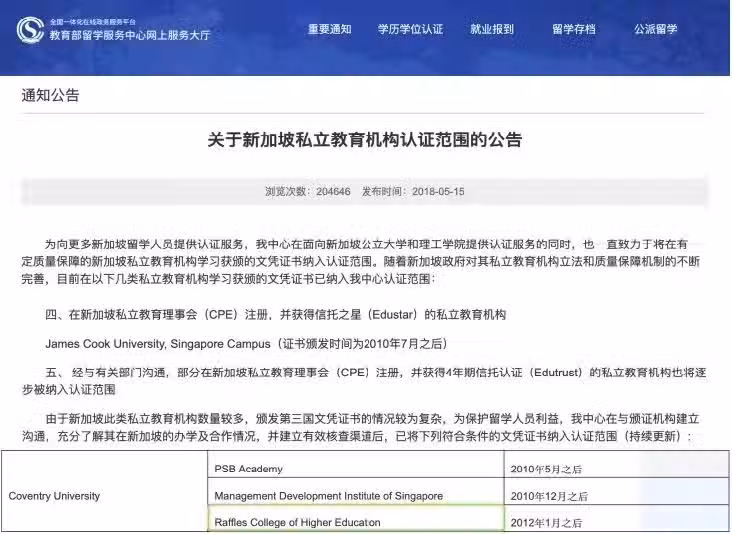Click the paragraph starting with 五、经与有关部门沟通

(364, 381)
